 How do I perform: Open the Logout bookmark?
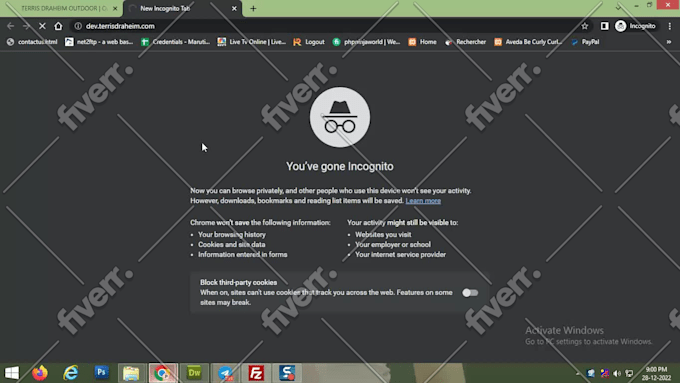[309, 42]
